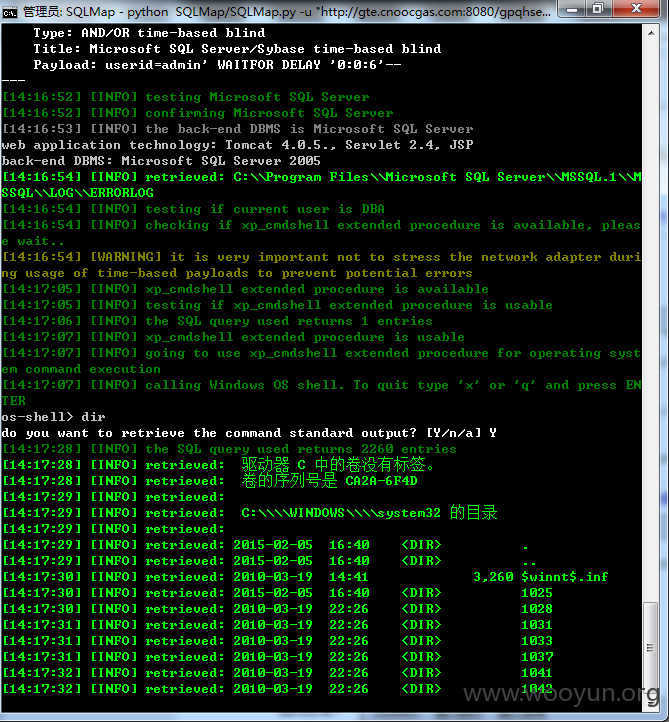Click the directory entry 1031
The width and height of the screenshot is (669, 722).
537,624
